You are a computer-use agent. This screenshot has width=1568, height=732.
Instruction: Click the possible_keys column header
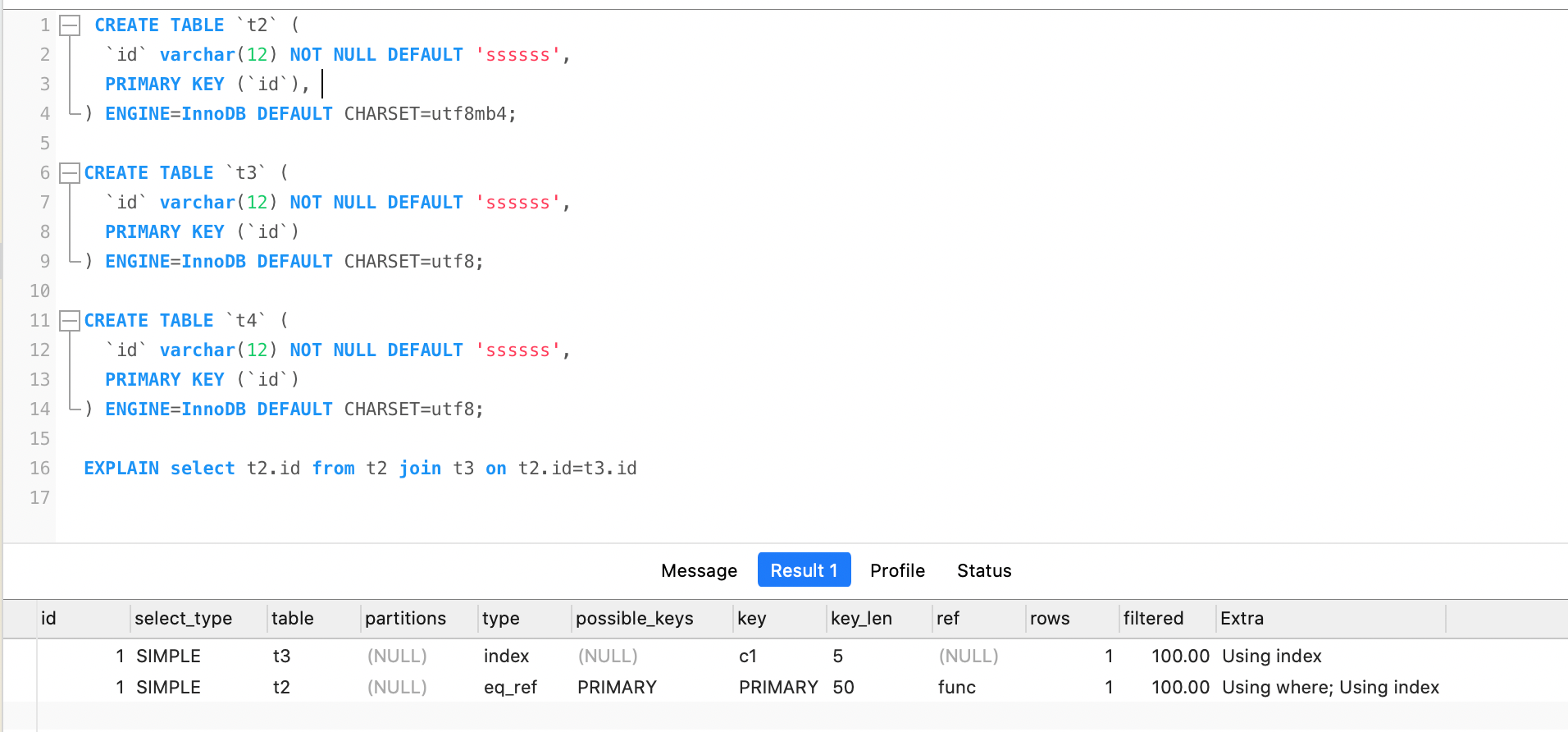tap(634, 619)
